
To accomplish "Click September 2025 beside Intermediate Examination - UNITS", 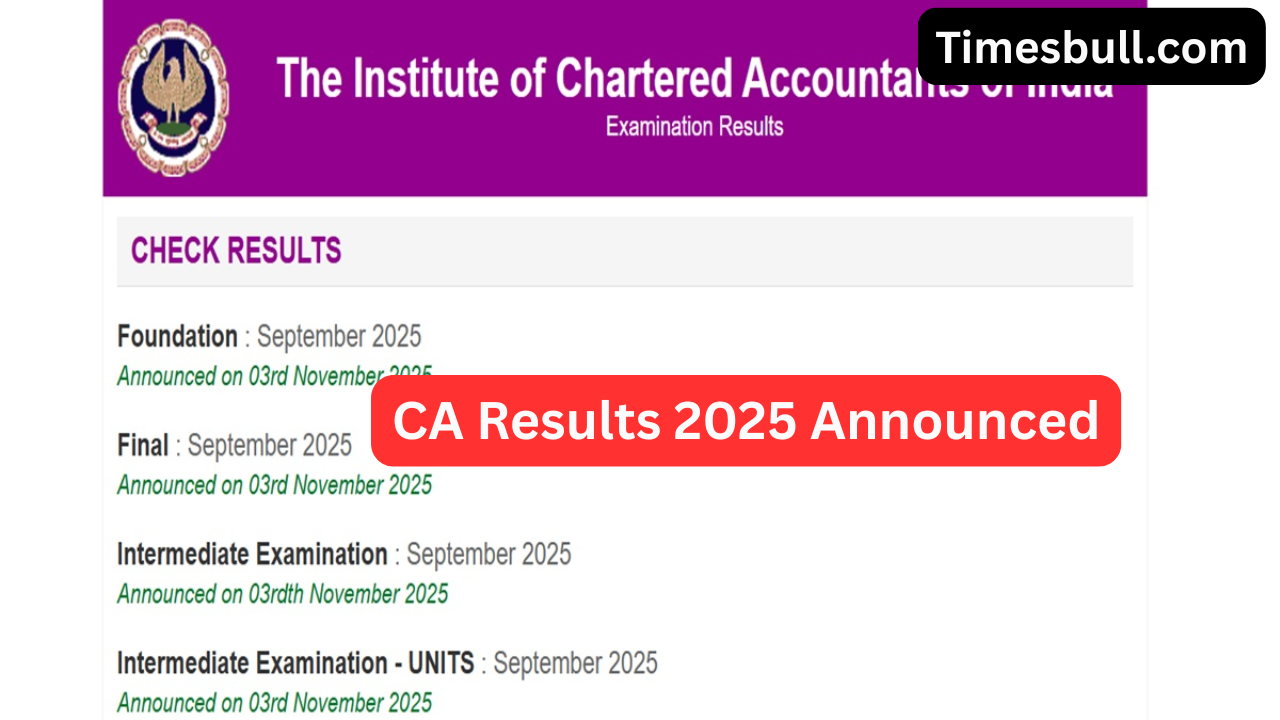I will pos(575,663).
